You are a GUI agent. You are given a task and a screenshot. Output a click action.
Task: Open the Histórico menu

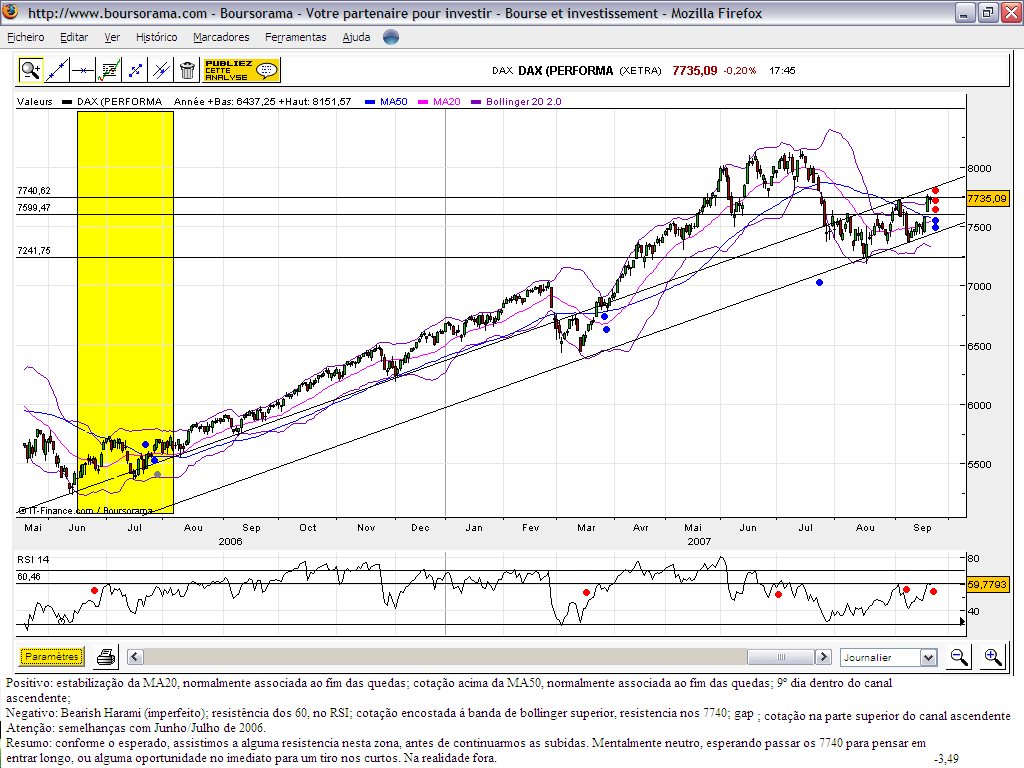coord(157,37)
